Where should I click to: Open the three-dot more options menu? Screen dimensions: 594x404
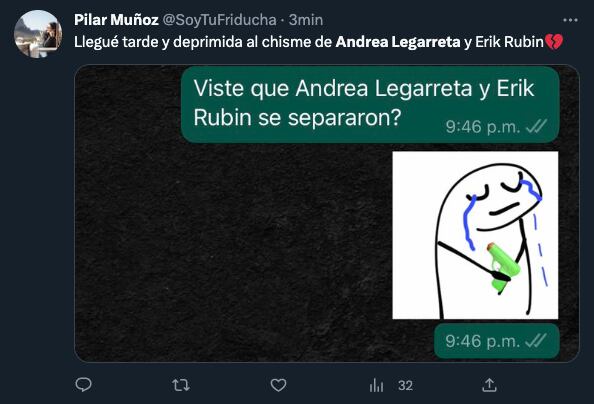[570, 20]
